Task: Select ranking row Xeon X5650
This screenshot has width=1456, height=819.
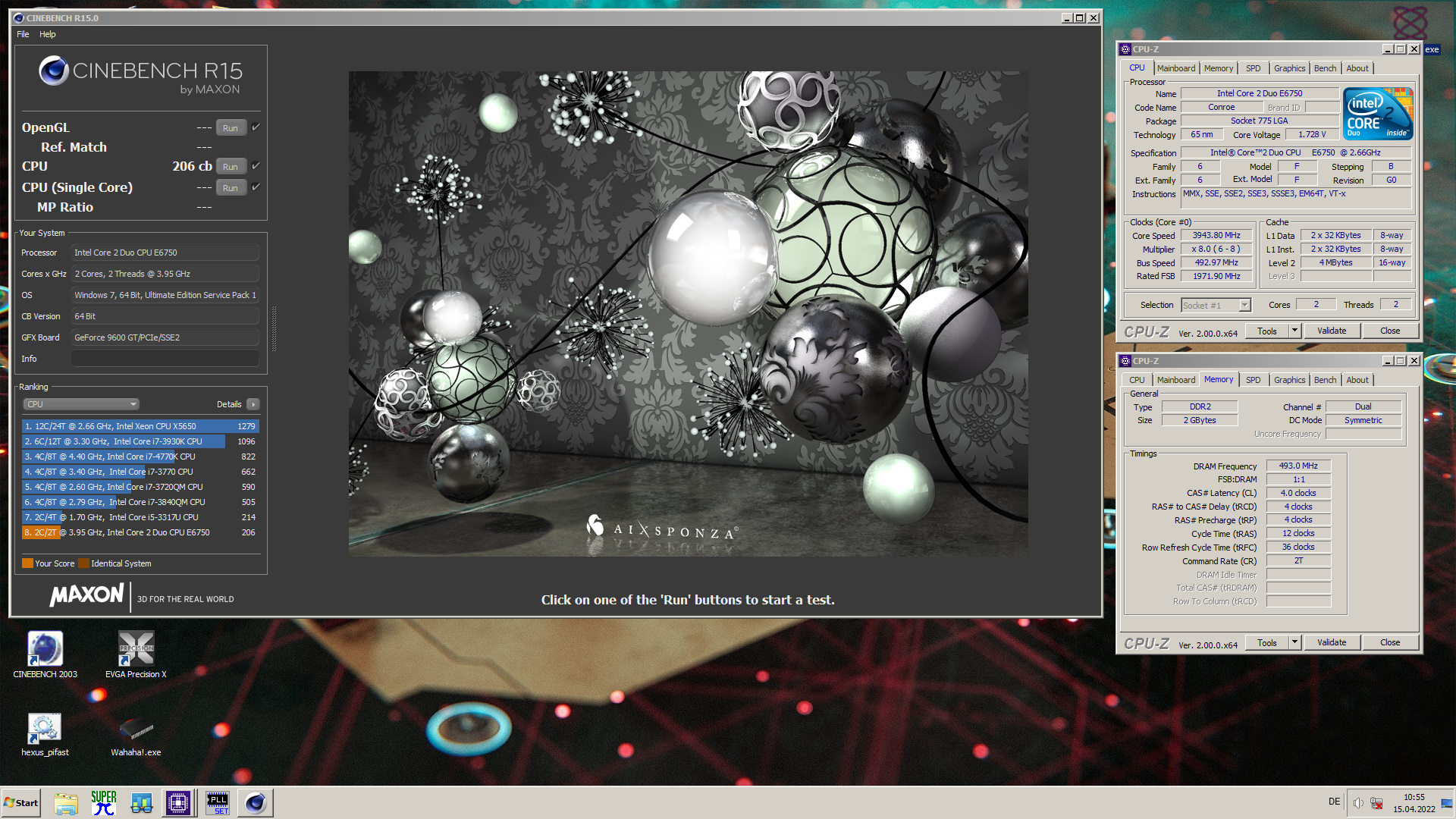Action: pos(140,426)
